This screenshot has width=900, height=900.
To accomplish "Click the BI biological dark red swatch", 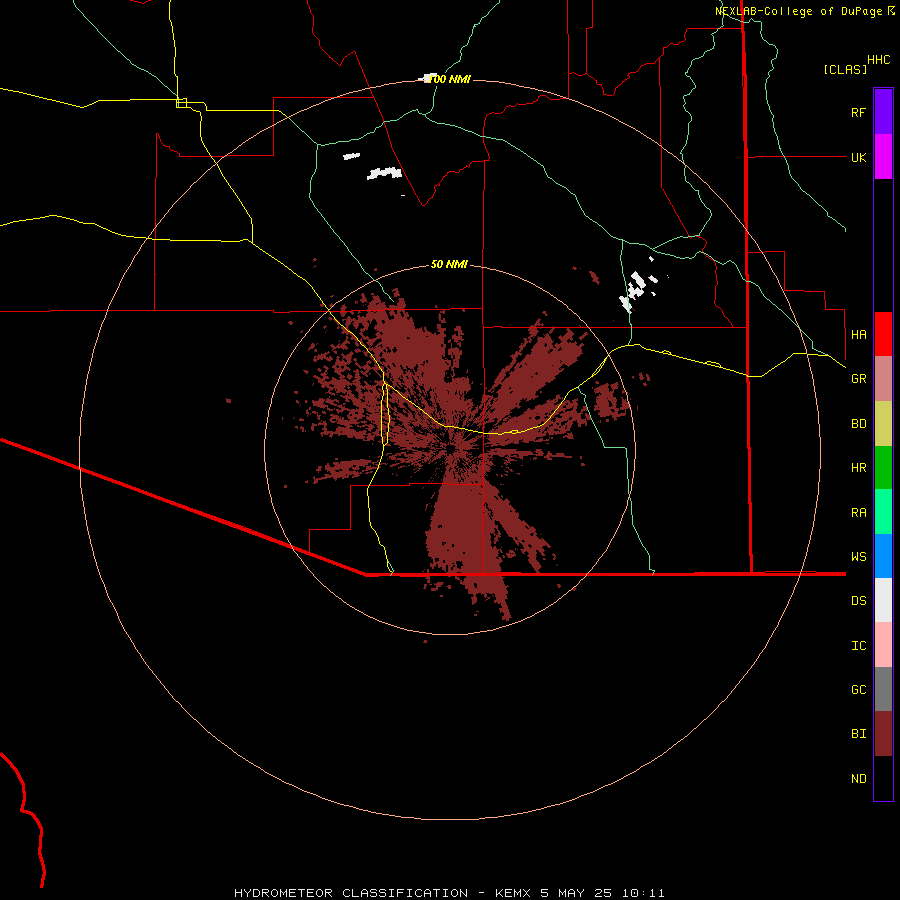I will [x=883, y=734].
